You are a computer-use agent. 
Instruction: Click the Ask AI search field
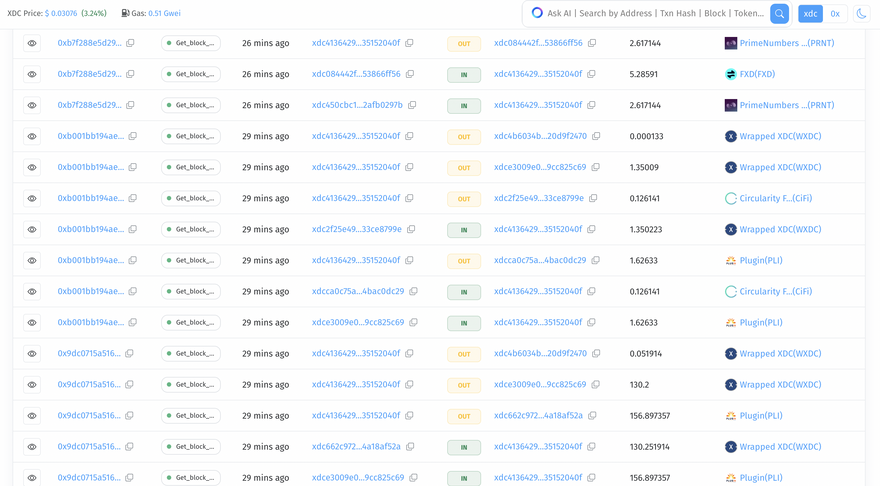click(x=655, y=14)
